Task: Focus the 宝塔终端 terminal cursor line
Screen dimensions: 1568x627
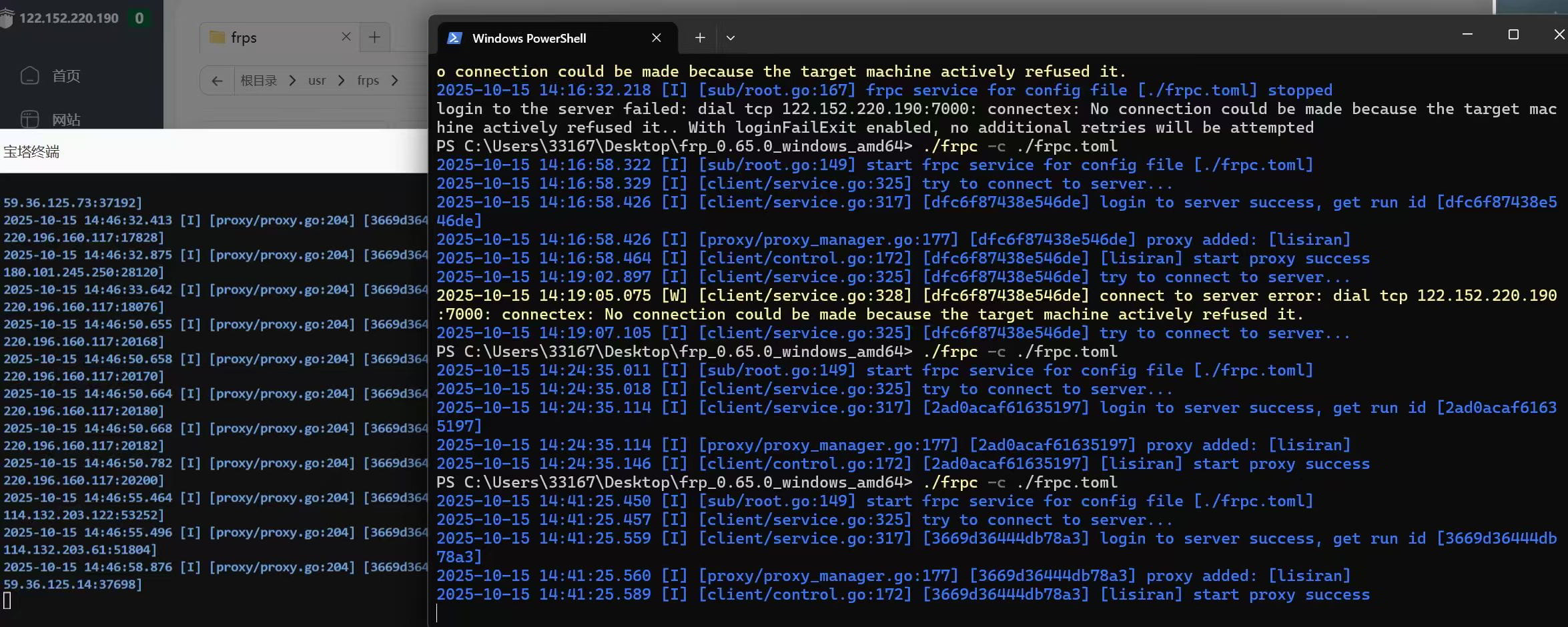Action: click(7, 601)
